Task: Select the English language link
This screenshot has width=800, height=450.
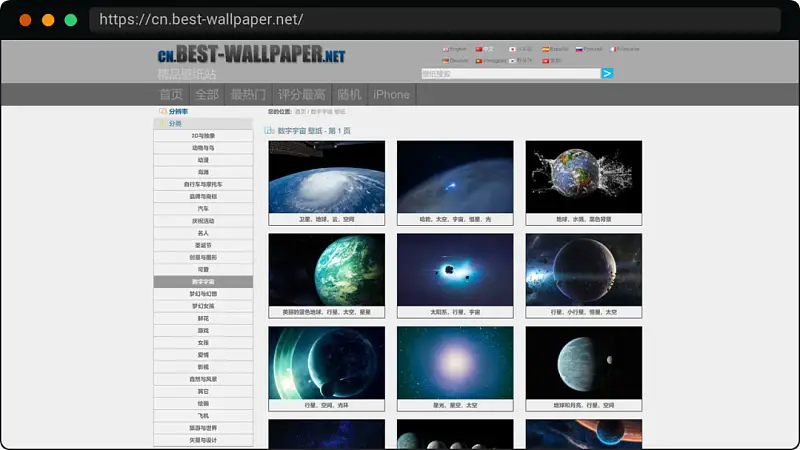Action: click(458, 49)
